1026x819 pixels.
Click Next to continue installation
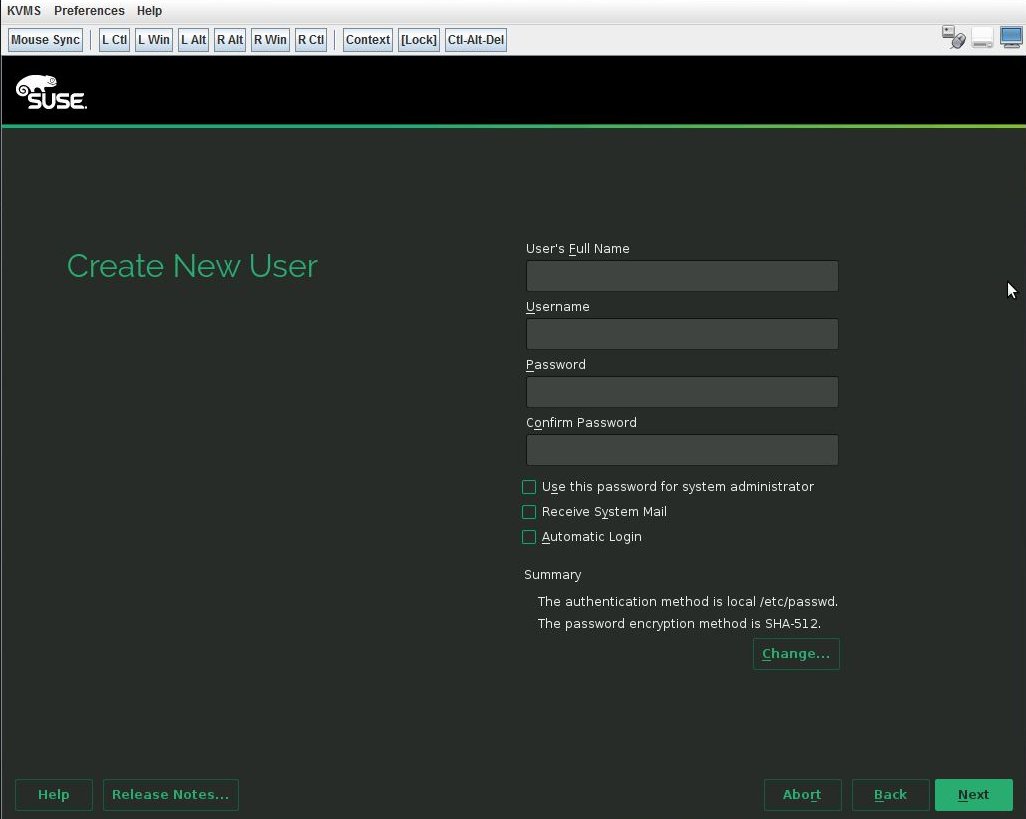point(973,794)
